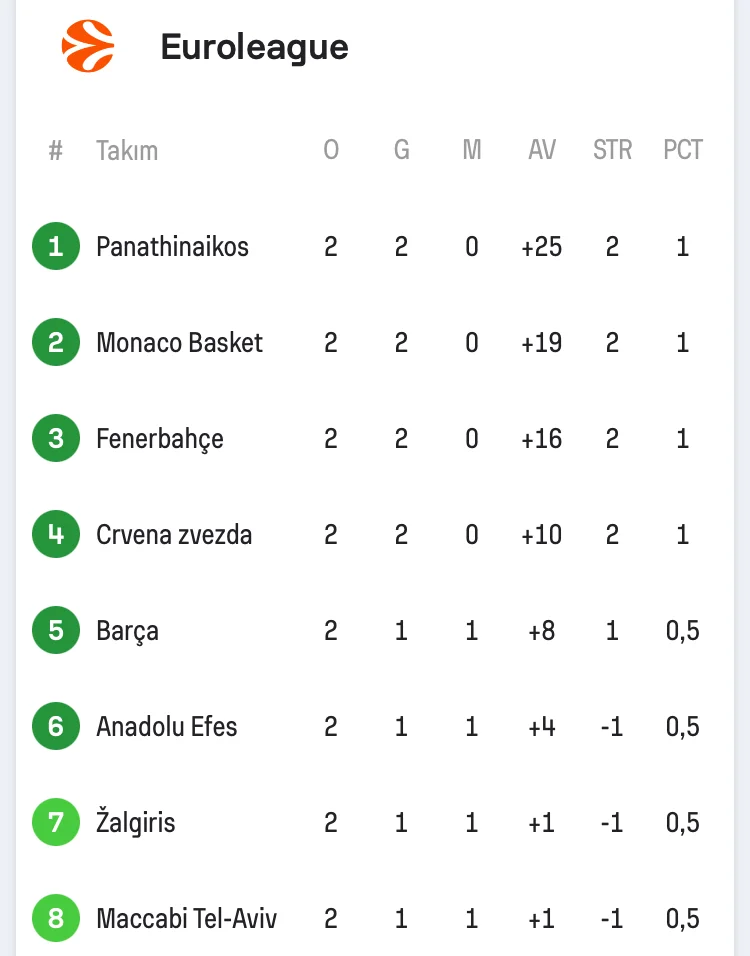
Task: Open Fenerbahçe team details
Action: pos(160,439)
